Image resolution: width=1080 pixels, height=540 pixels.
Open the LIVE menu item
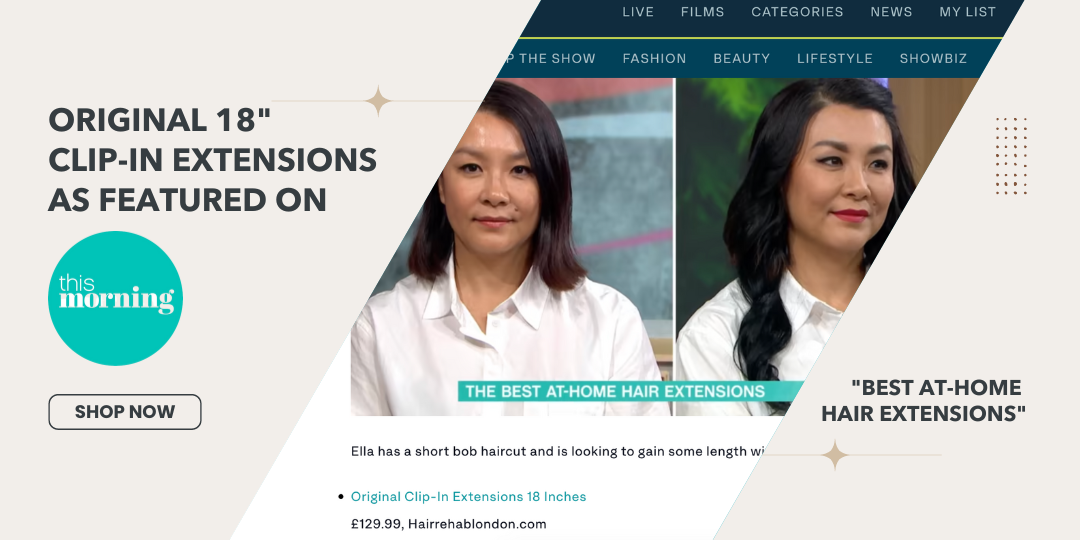[638, 12]
